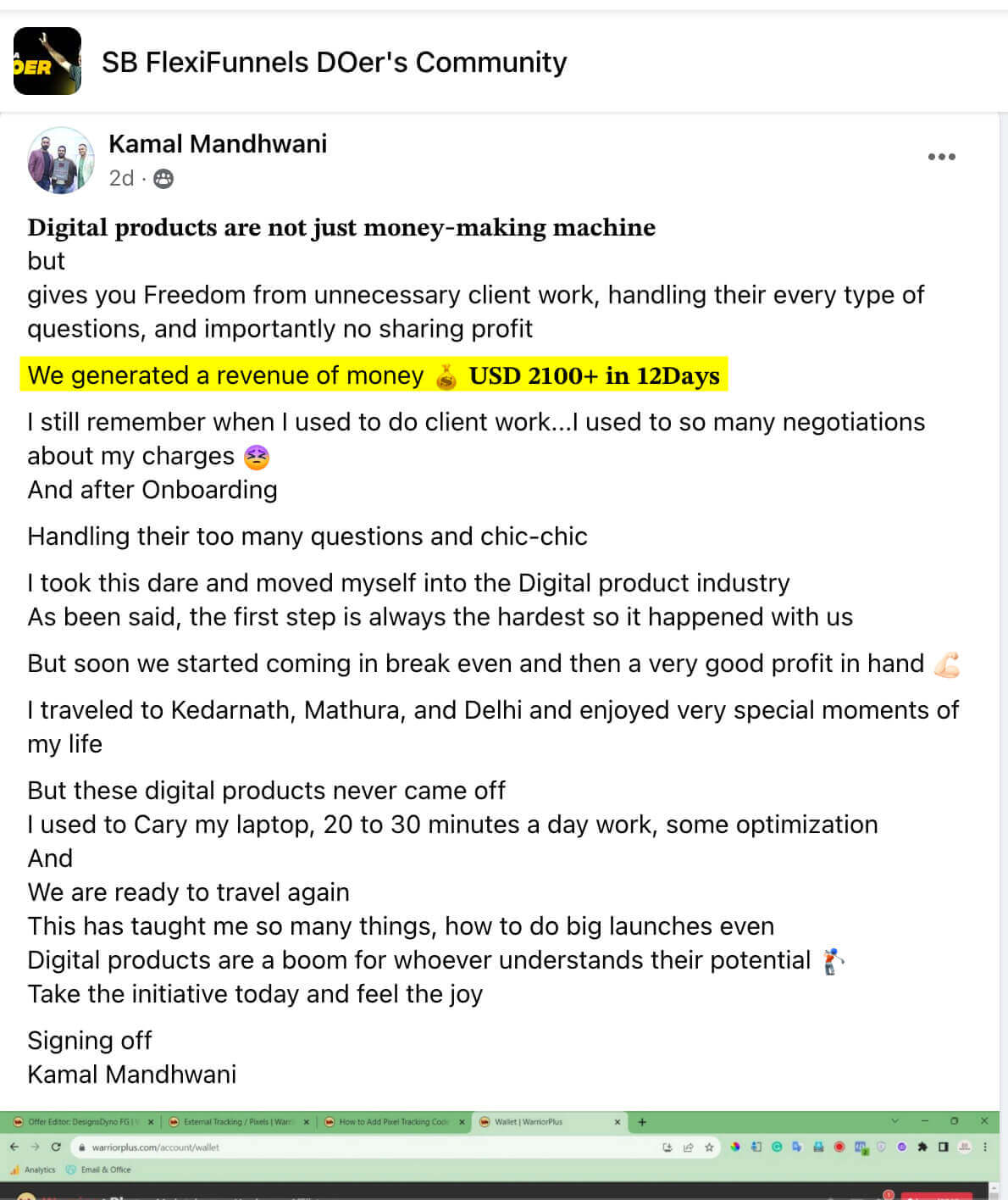1008x1200 pixels.
Task: Switch to the How to Add Pixel Tracking tab
Action: click(394, 1120)
